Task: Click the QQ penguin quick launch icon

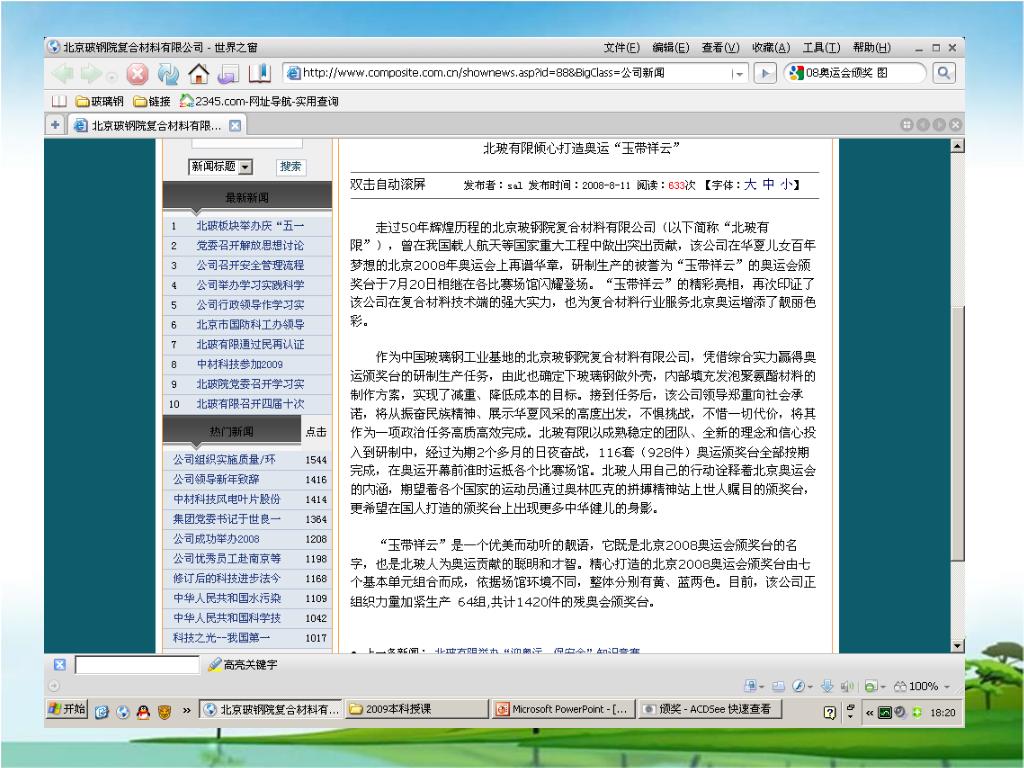Action: coord(143,712)
